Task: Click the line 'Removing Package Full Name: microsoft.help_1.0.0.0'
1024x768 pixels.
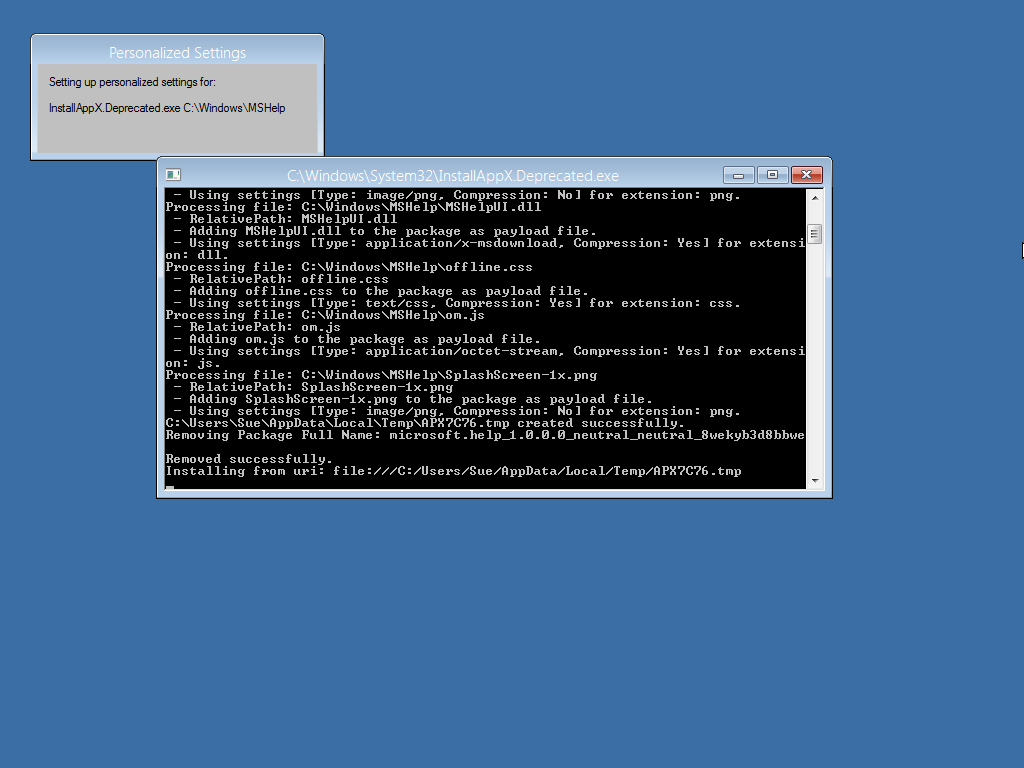Action: pos(485,435)
